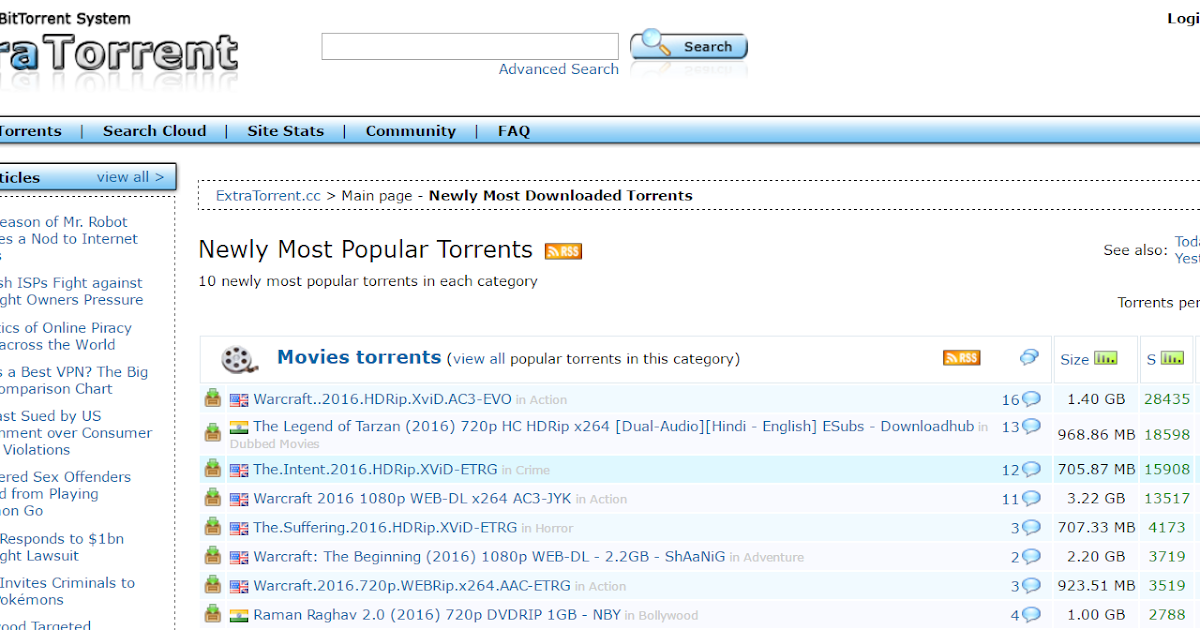Open RSS feed next to Newly Most Popular Torrents
1200x630 pixels.
[562, 250]
